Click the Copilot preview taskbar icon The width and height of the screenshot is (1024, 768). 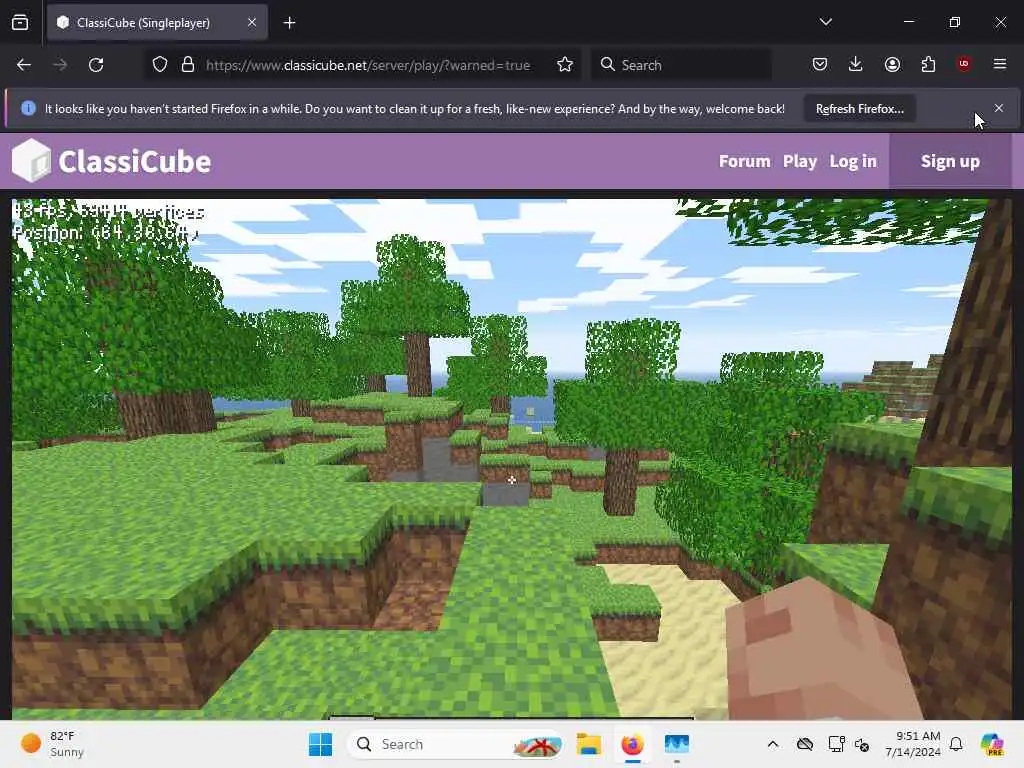(x=992, y=744)
